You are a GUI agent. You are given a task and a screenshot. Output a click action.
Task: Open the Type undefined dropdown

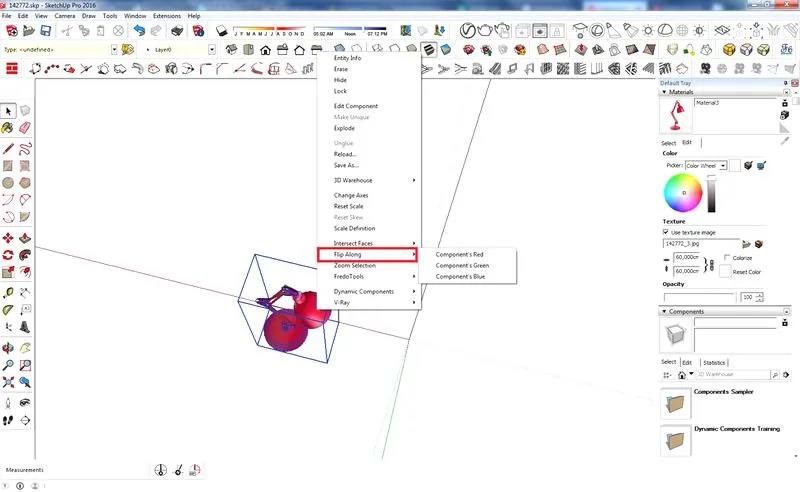coord(114,50)
